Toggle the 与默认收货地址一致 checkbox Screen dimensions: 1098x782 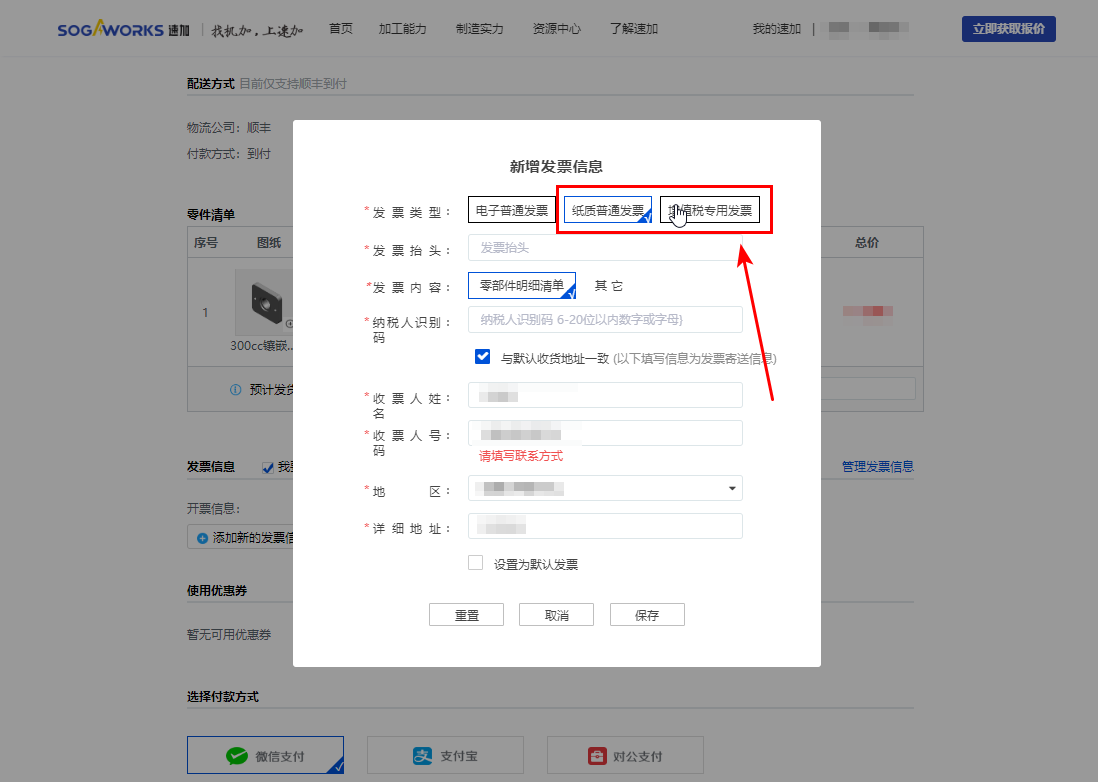click(483, 357)
